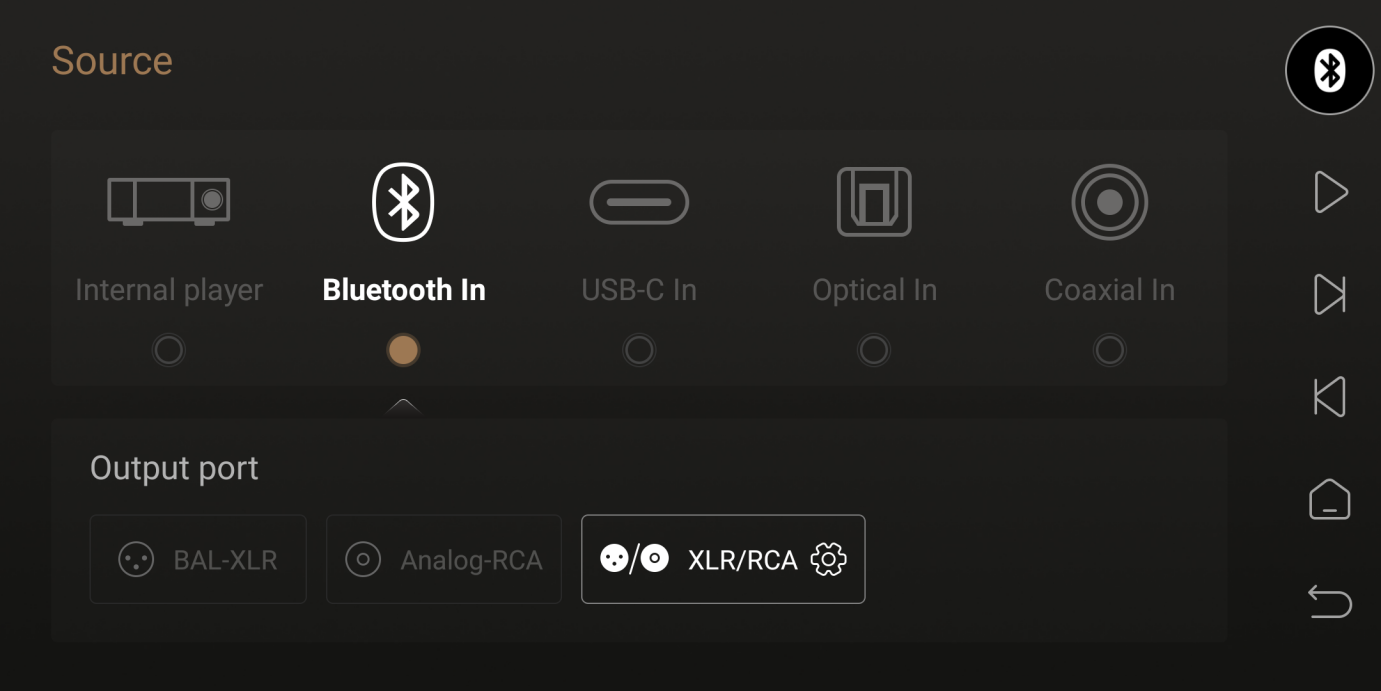Image resolution: width=1381 pixels, height=691 pixels.
Task: Select the Optical In radio button
Action: point(874,350)
